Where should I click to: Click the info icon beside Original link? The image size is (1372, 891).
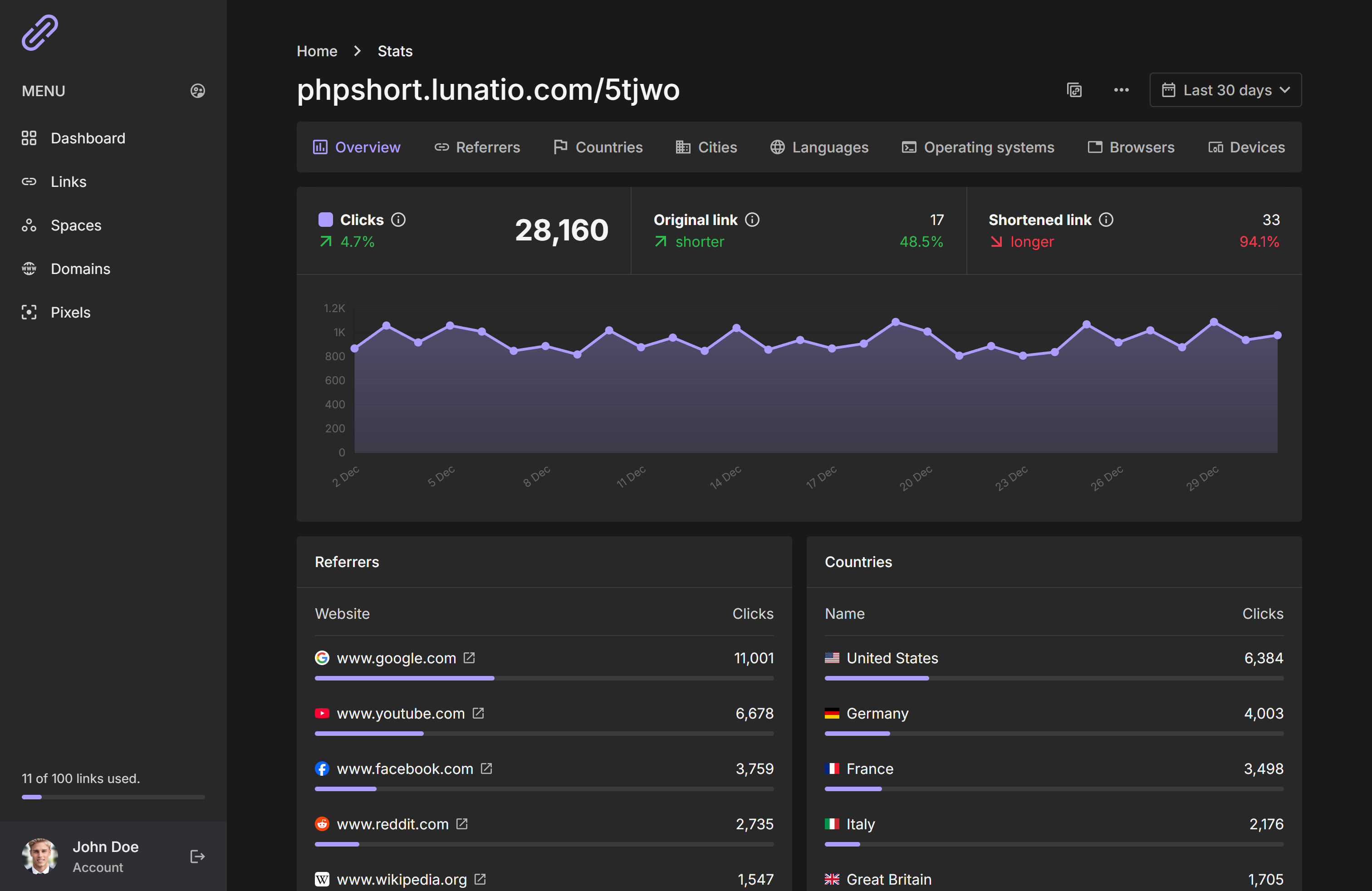[752, 220]
